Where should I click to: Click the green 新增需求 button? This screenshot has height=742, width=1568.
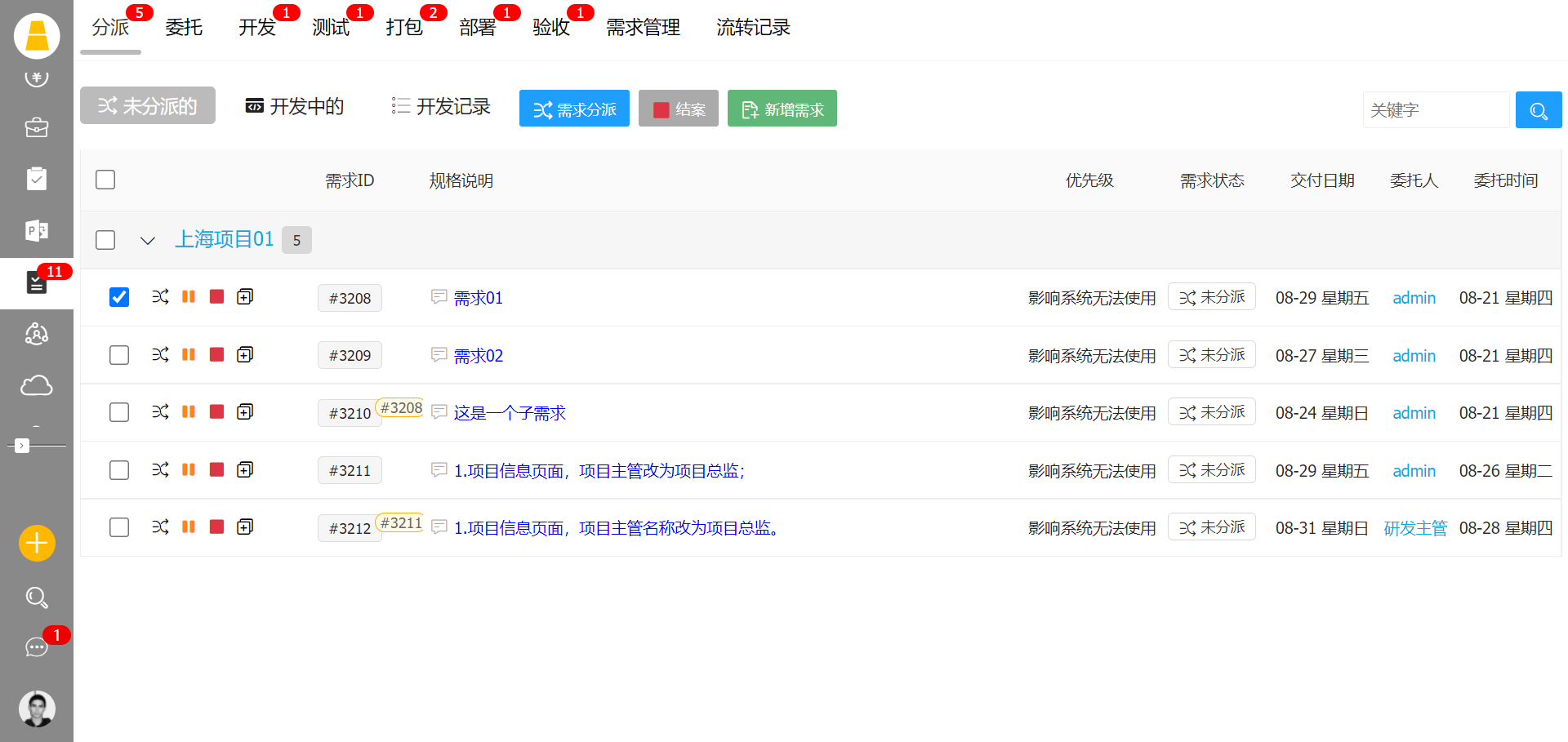(782, 109)
